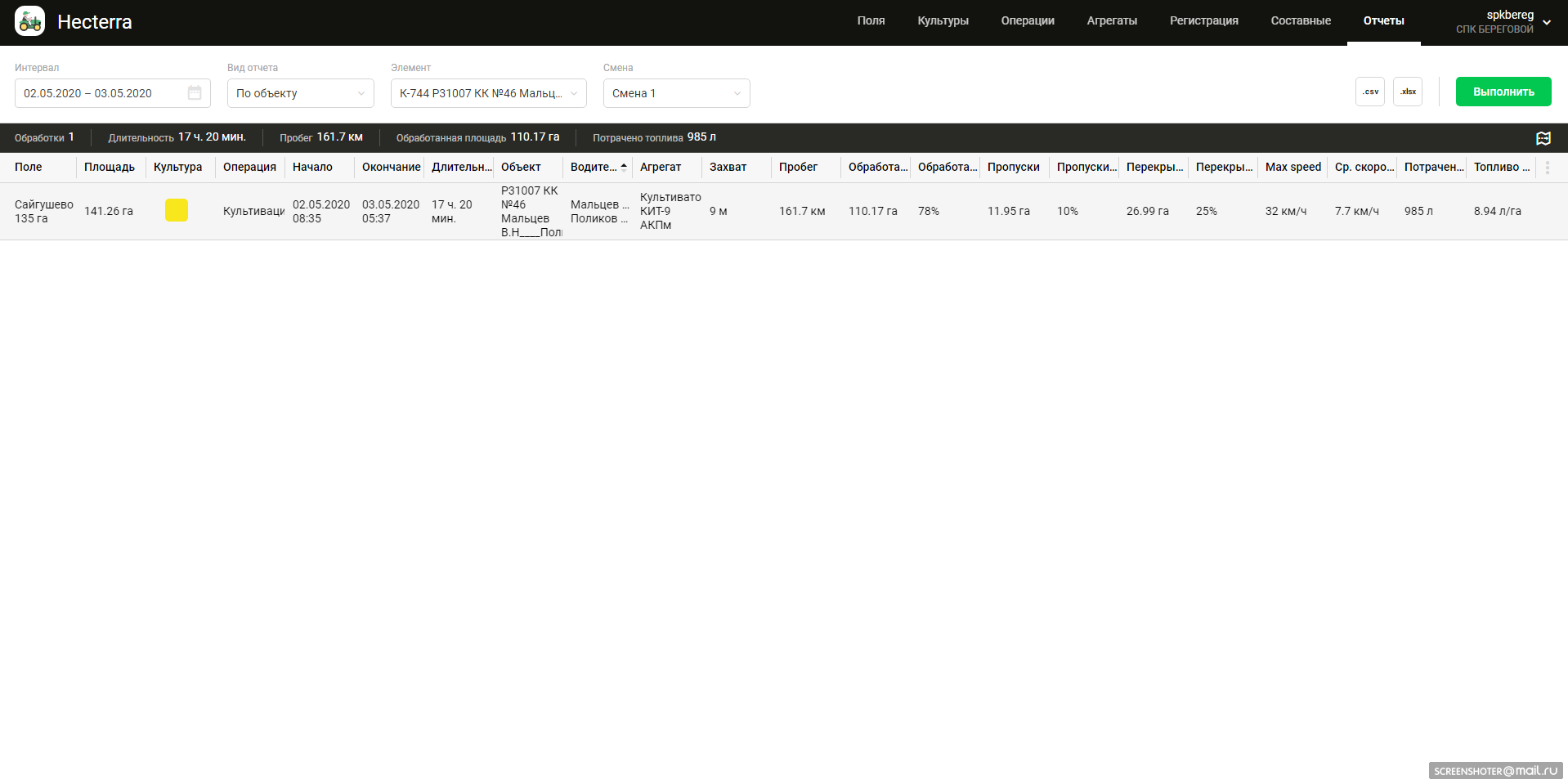
Task: Export report as .csv file
Action: [x=1369, y=92]
